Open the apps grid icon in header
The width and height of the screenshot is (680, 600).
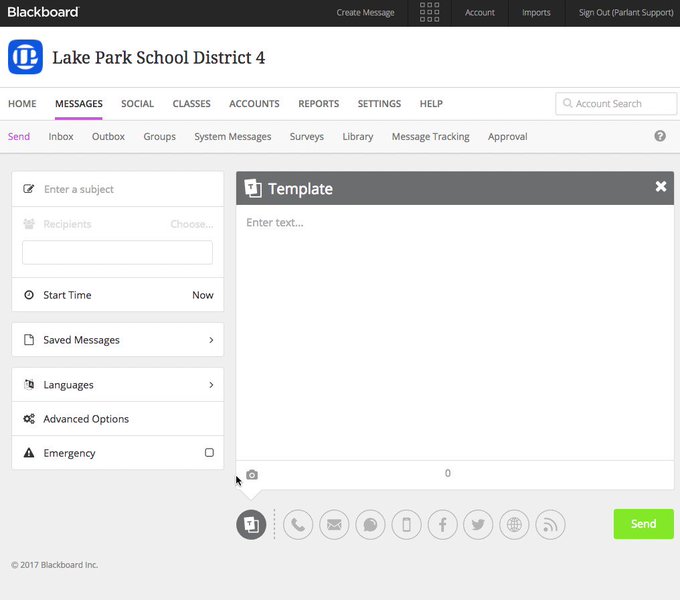pos(429,12)
